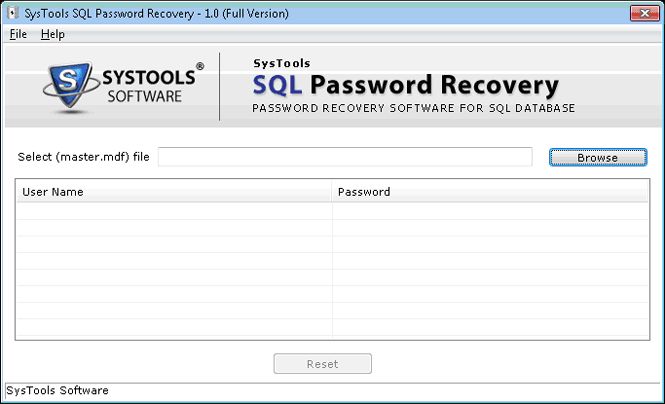Screen dimensions: 665x404
Task: Select the first empty User Name row
Action: click(174, 211)
